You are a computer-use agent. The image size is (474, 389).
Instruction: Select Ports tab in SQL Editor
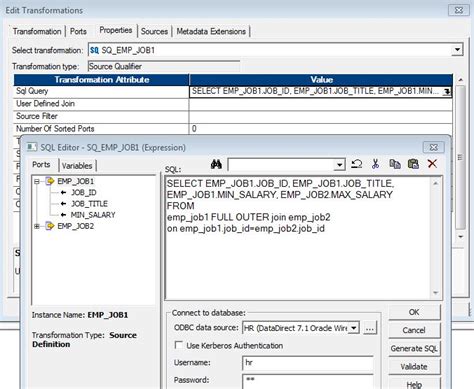tap(41, 164)
